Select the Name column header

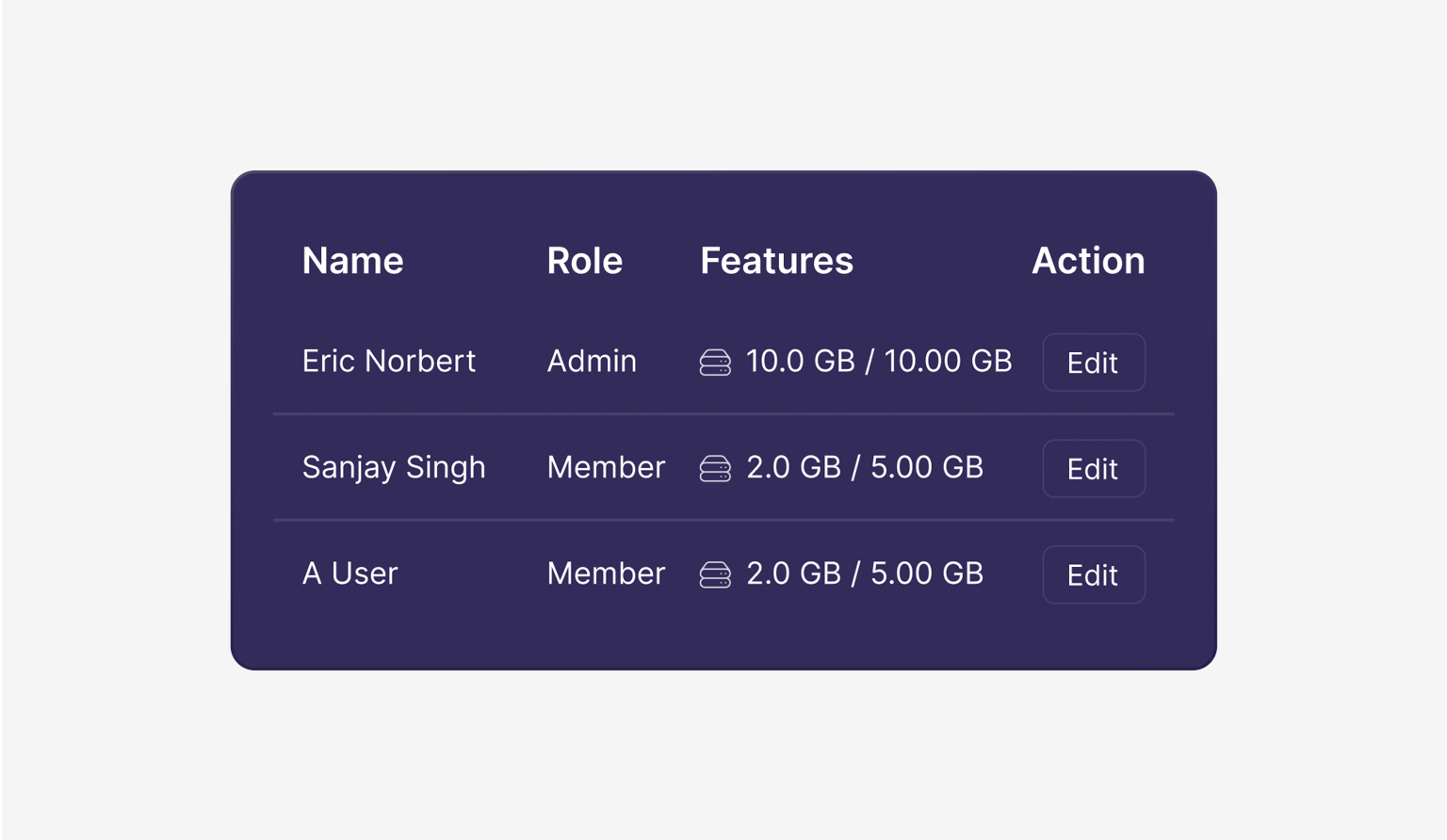[352, 261]
